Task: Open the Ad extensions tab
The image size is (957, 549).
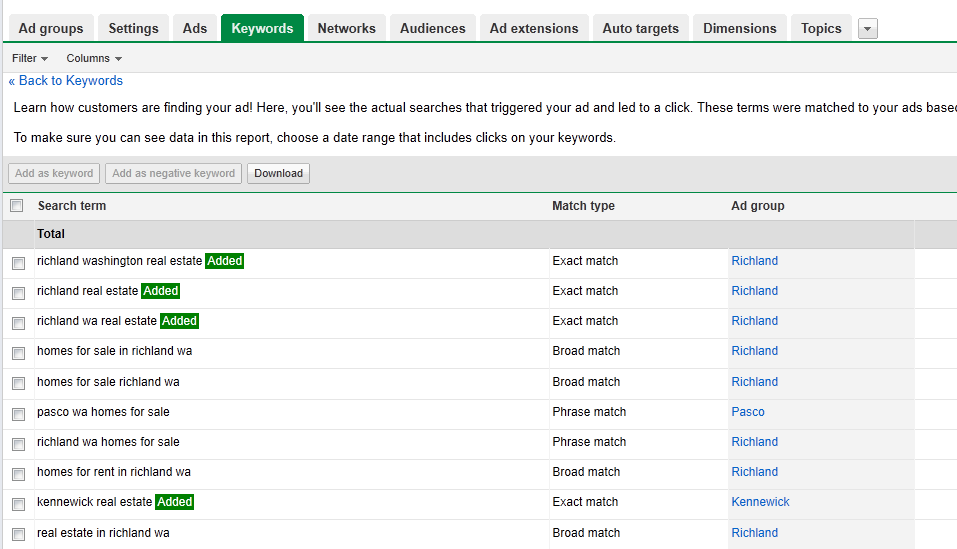Action: [x=534, y=28]
